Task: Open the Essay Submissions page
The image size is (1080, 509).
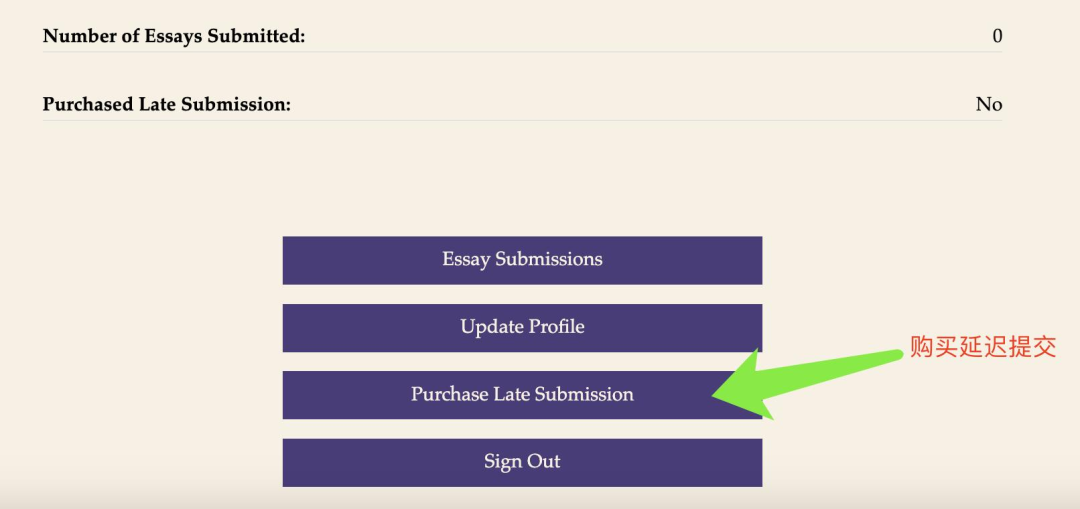Action: click(x=522, y=260)
